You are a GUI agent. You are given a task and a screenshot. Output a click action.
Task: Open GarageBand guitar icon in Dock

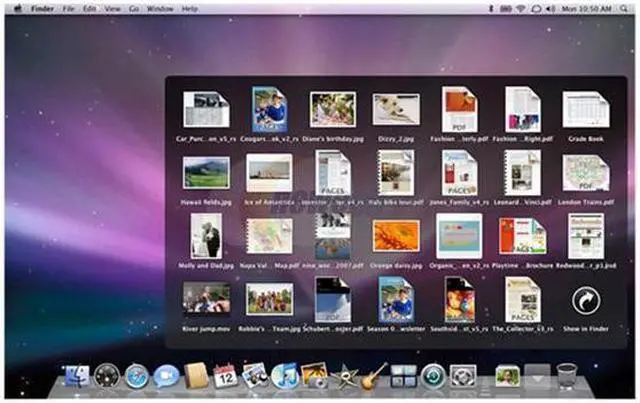tap(373, 376)
